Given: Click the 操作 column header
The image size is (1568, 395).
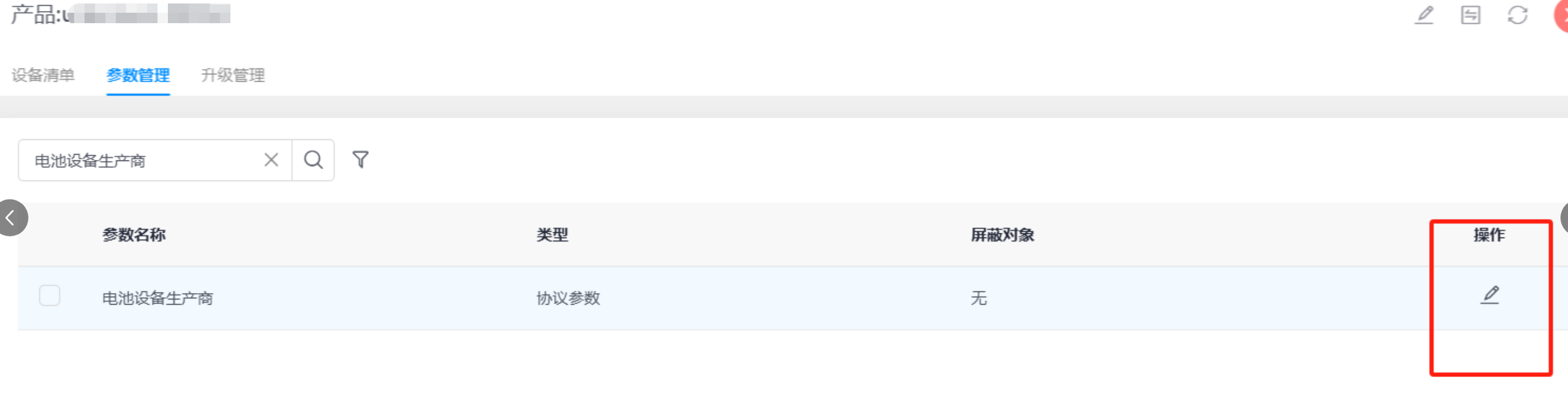Looking at the screenshot, I should tap(1489, 235).
